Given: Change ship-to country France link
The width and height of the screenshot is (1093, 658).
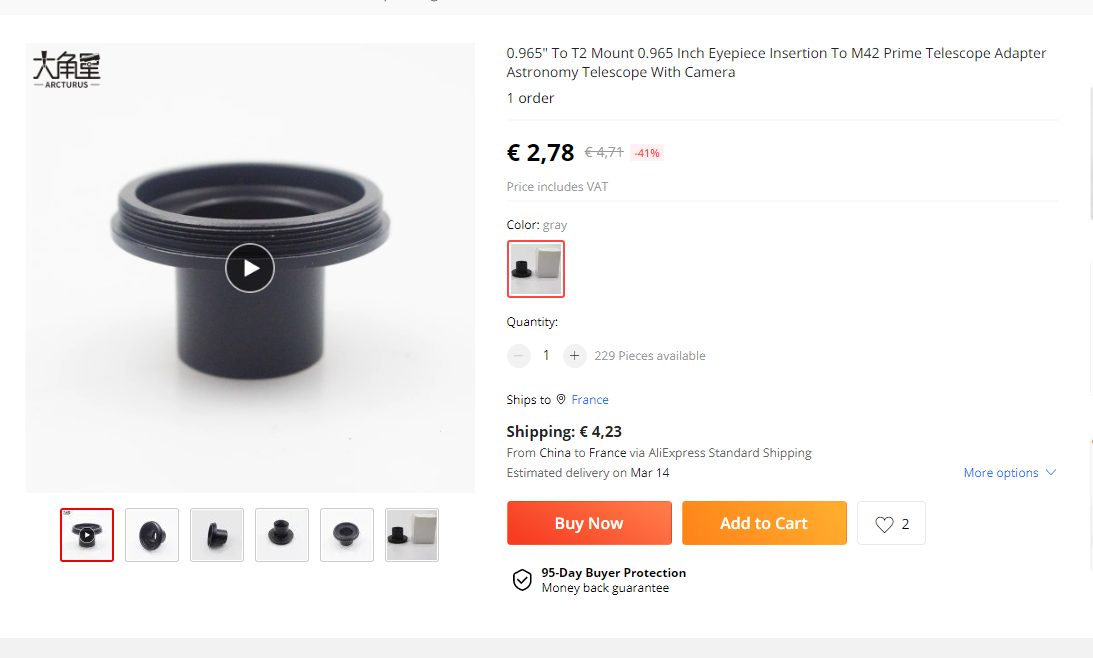Looking at the screenshot, I should pyautogui.click(x=590, y=399).
